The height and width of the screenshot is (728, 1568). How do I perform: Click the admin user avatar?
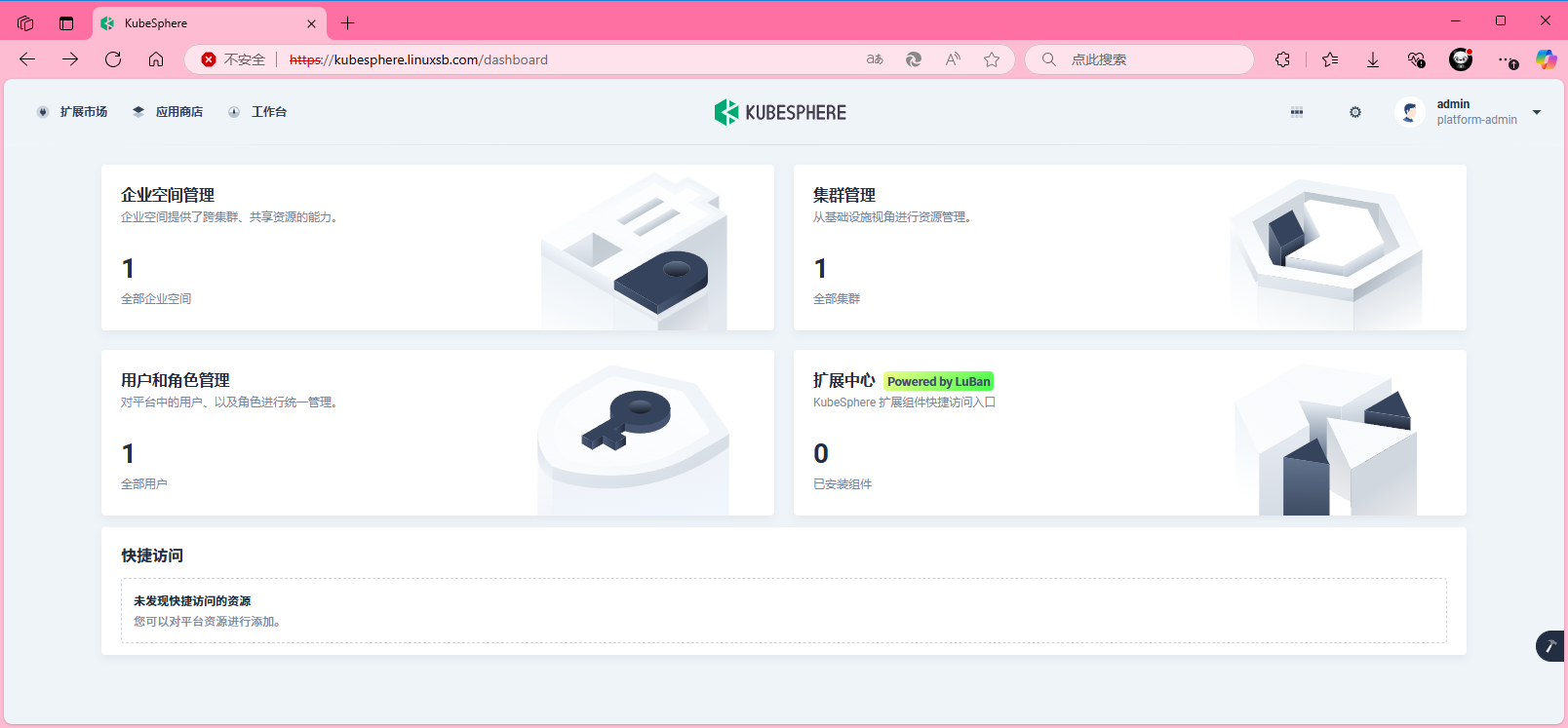[x=1410, y=112]
